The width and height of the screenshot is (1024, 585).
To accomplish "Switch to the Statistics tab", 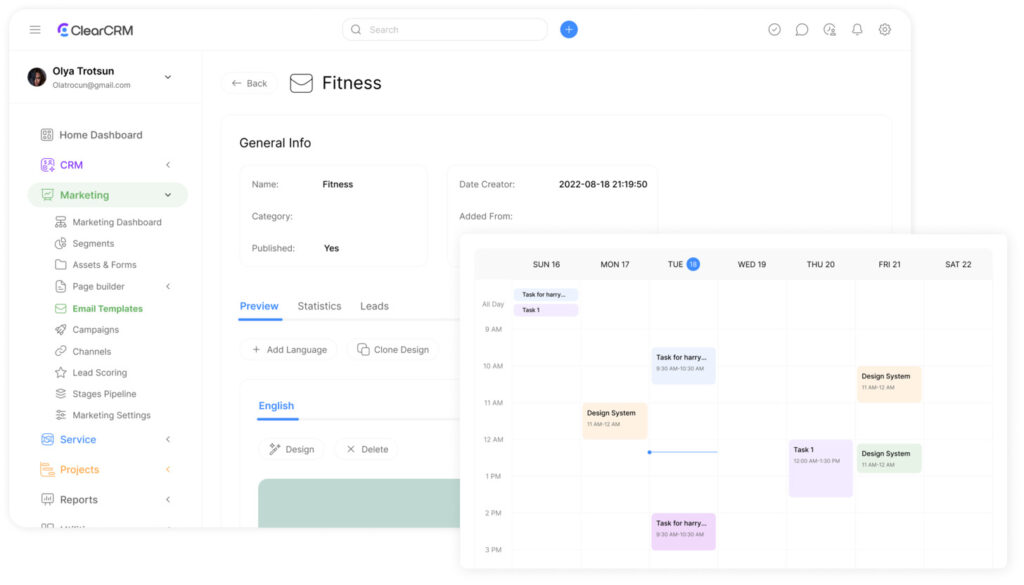I will (319, 306).
